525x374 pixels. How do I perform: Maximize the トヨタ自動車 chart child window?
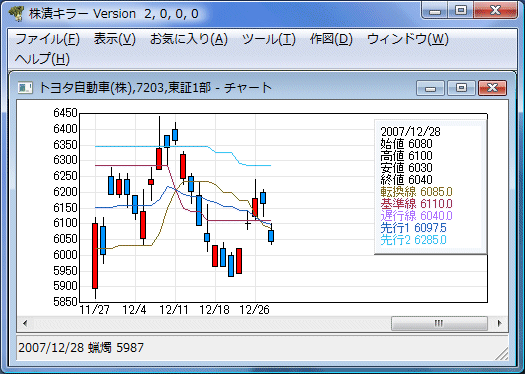point(461,88)
